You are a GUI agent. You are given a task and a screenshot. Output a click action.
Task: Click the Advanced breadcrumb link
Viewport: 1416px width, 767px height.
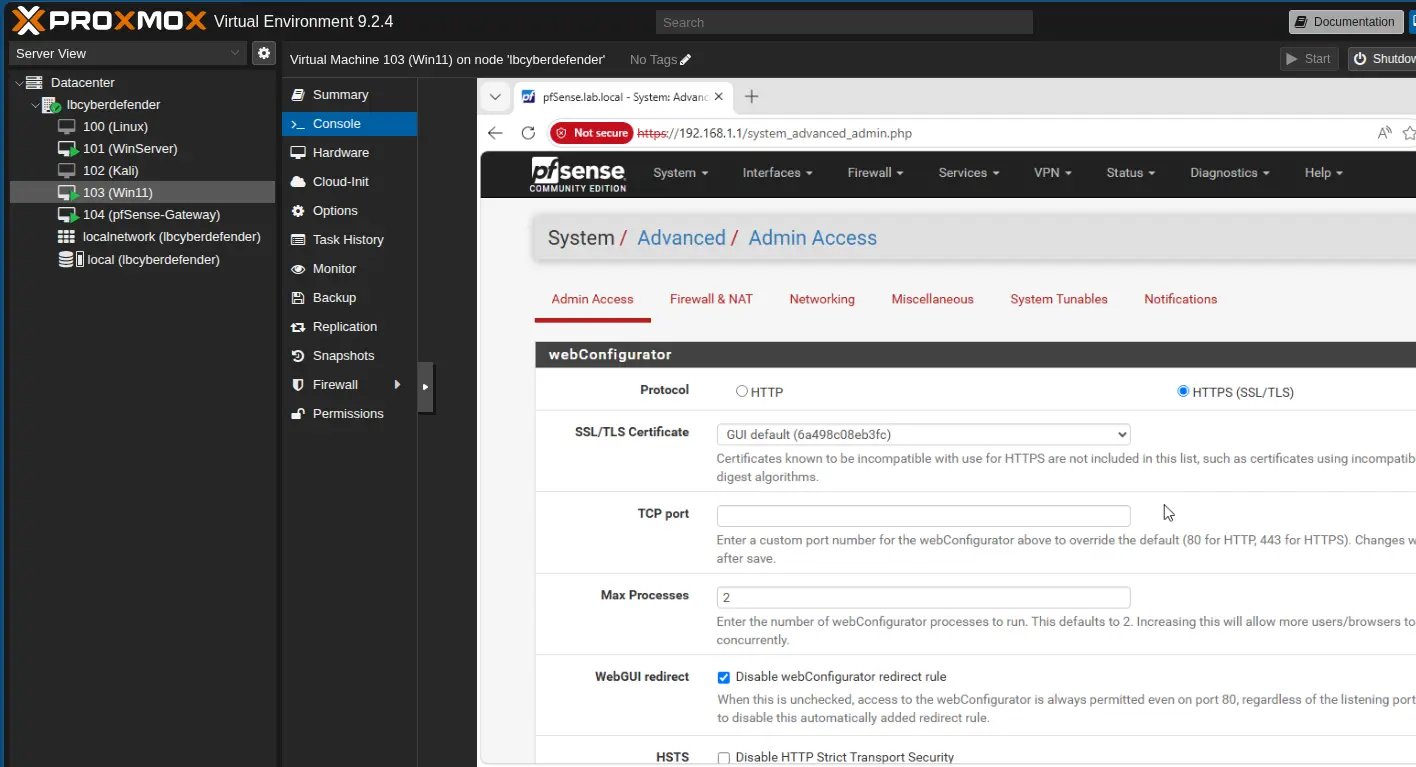pyautogui.click(x=681, y=238)
